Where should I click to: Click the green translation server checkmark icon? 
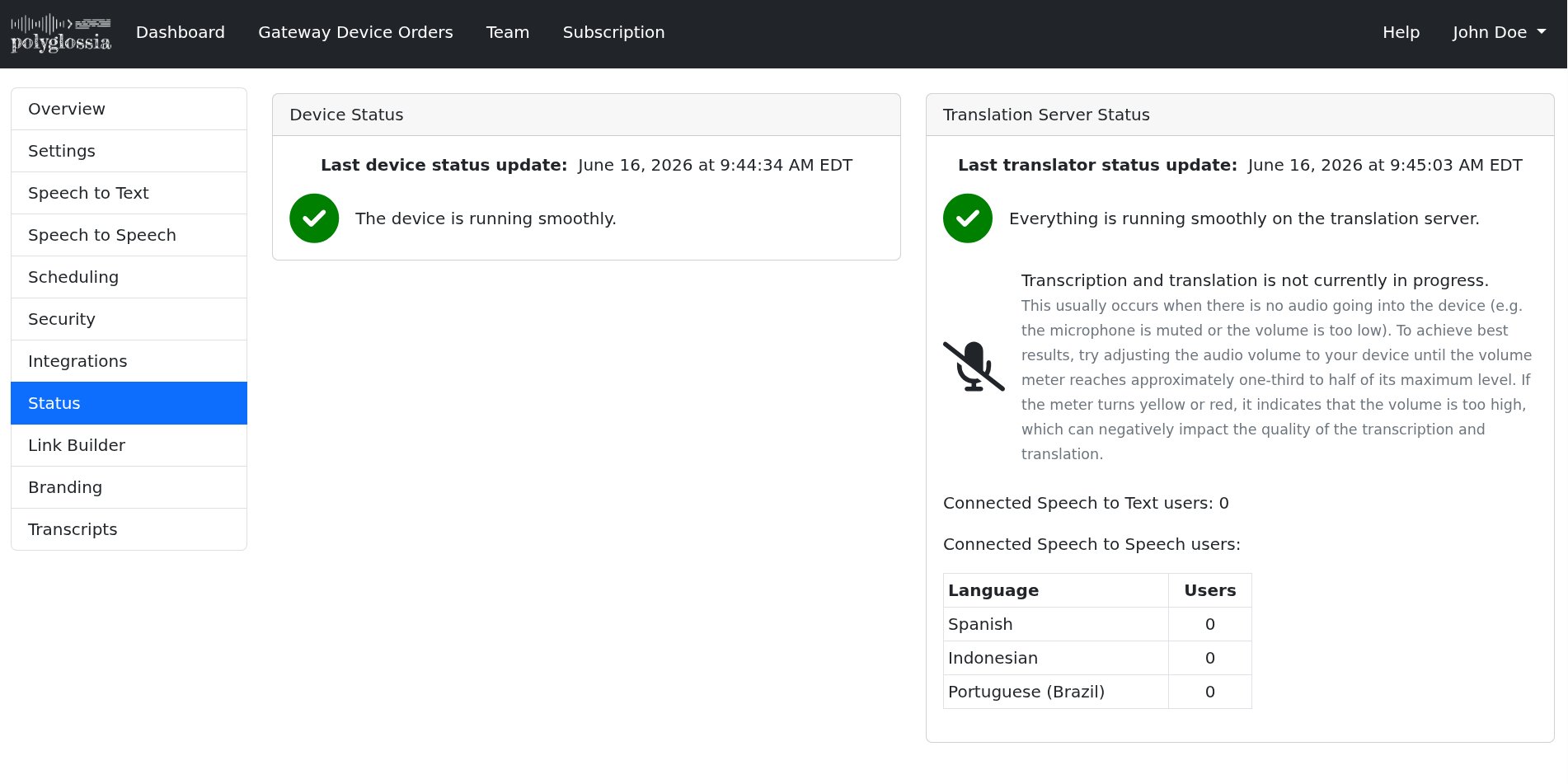point(968,218)
